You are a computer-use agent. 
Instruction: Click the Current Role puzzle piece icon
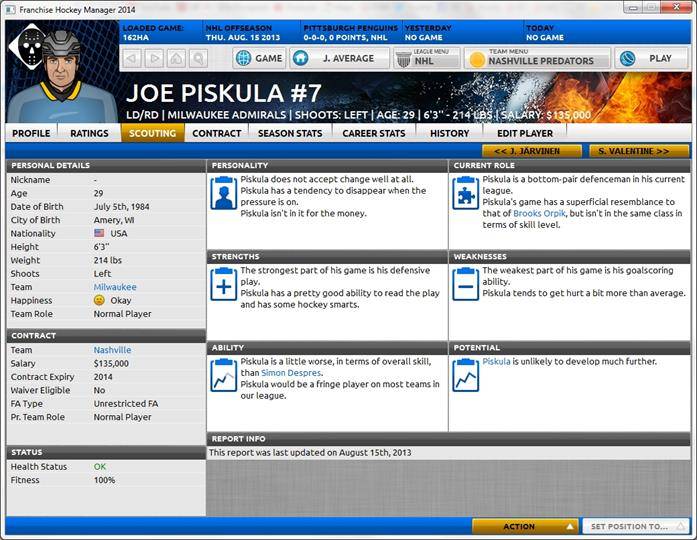[x=465, y=193]
